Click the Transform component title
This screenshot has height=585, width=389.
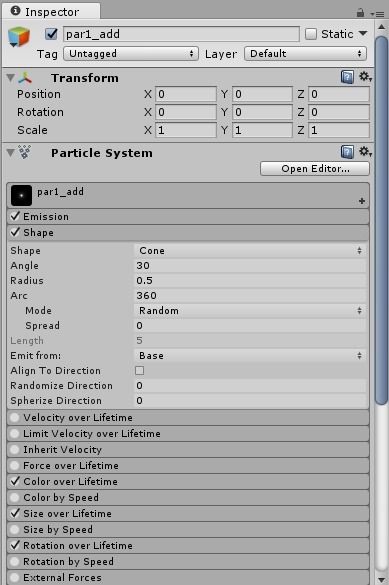tap(85, 78)
